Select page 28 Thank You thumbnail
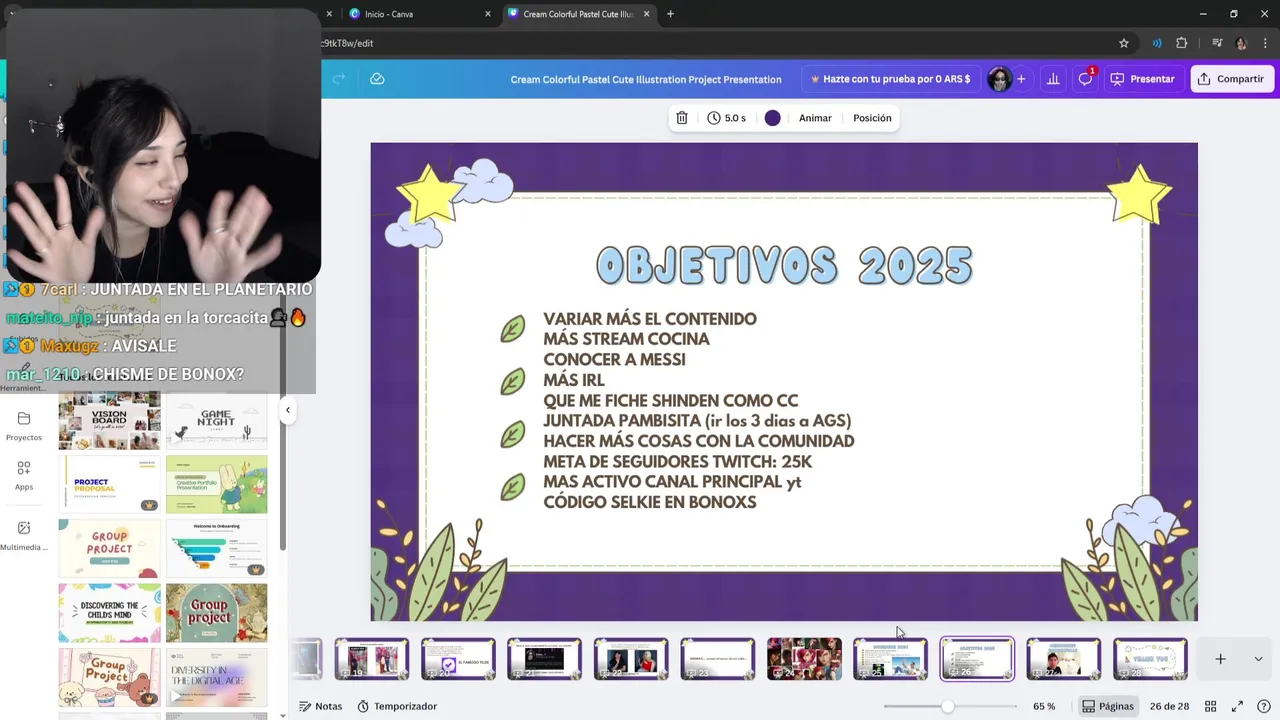Viewport: 1280px width, 720px height. pos(1150,659)
